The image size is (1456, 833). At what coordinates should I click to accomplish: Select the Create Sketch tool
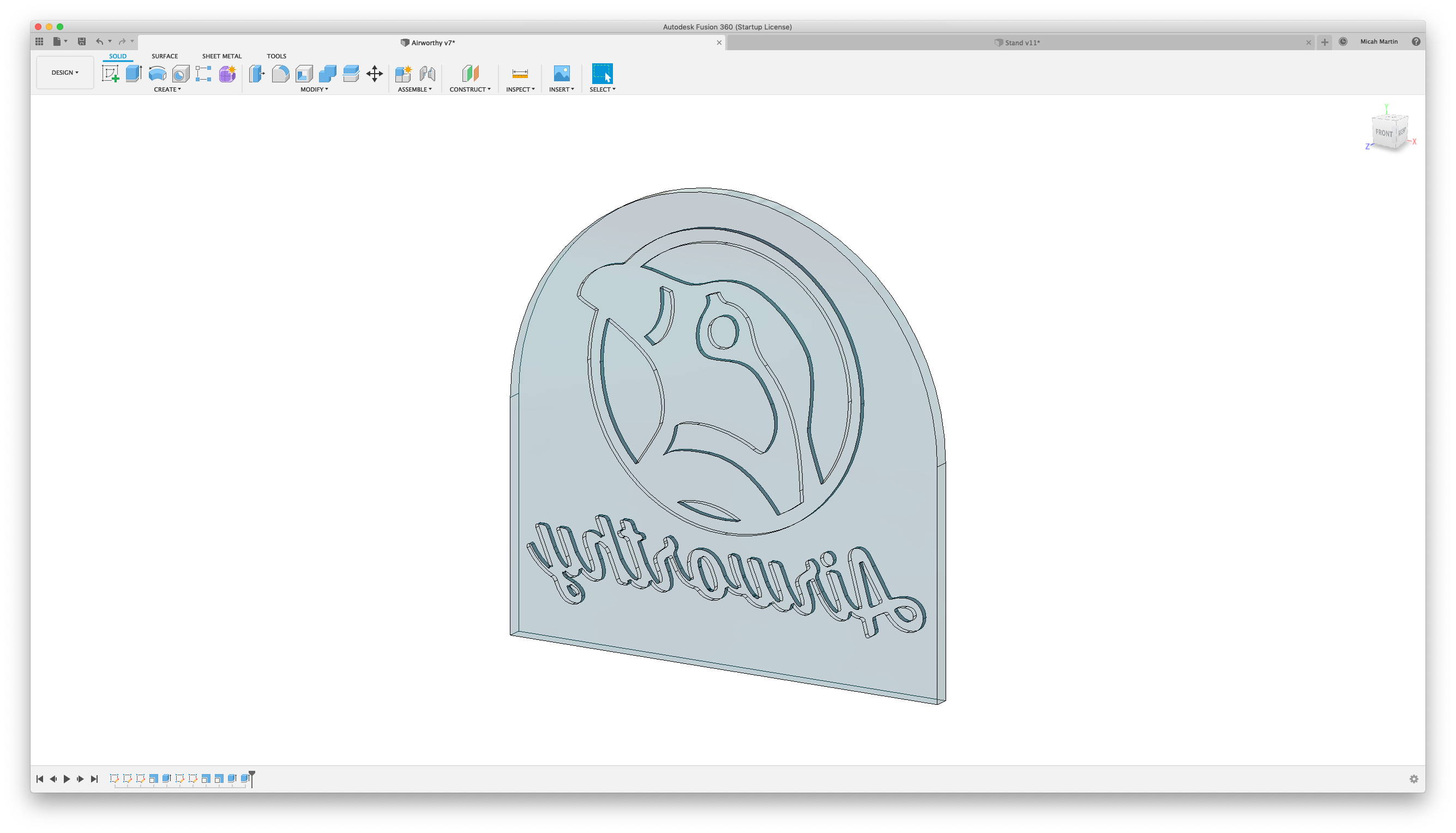tap(110, 74)
